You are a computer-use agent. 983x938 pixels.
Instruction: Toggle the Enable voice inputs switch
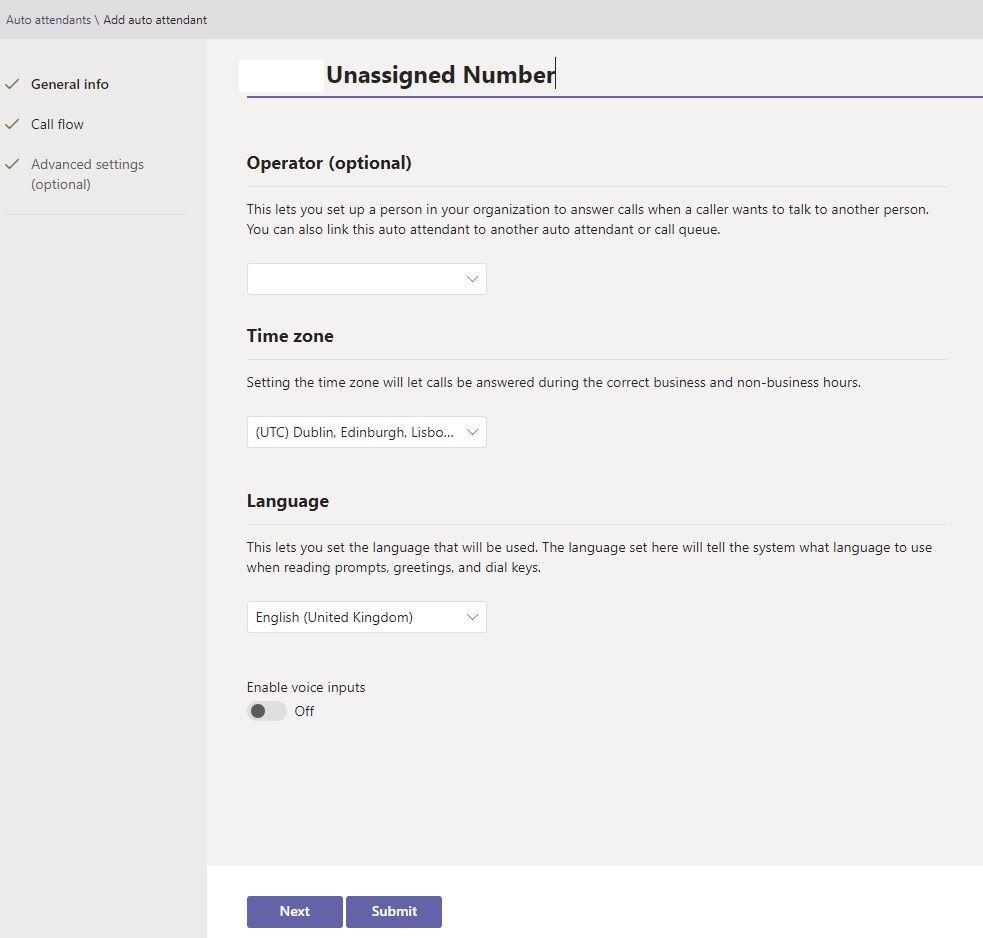click(x=266, y=711)
